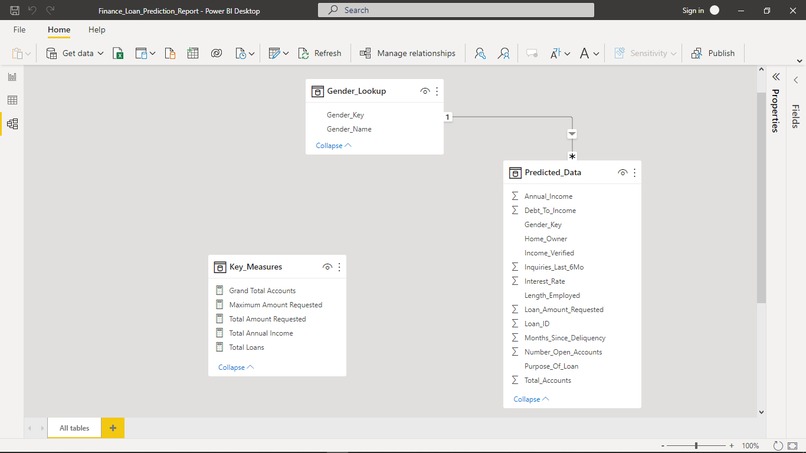
Task: Click the Paste clipboard icon
Action: point(17,53)
